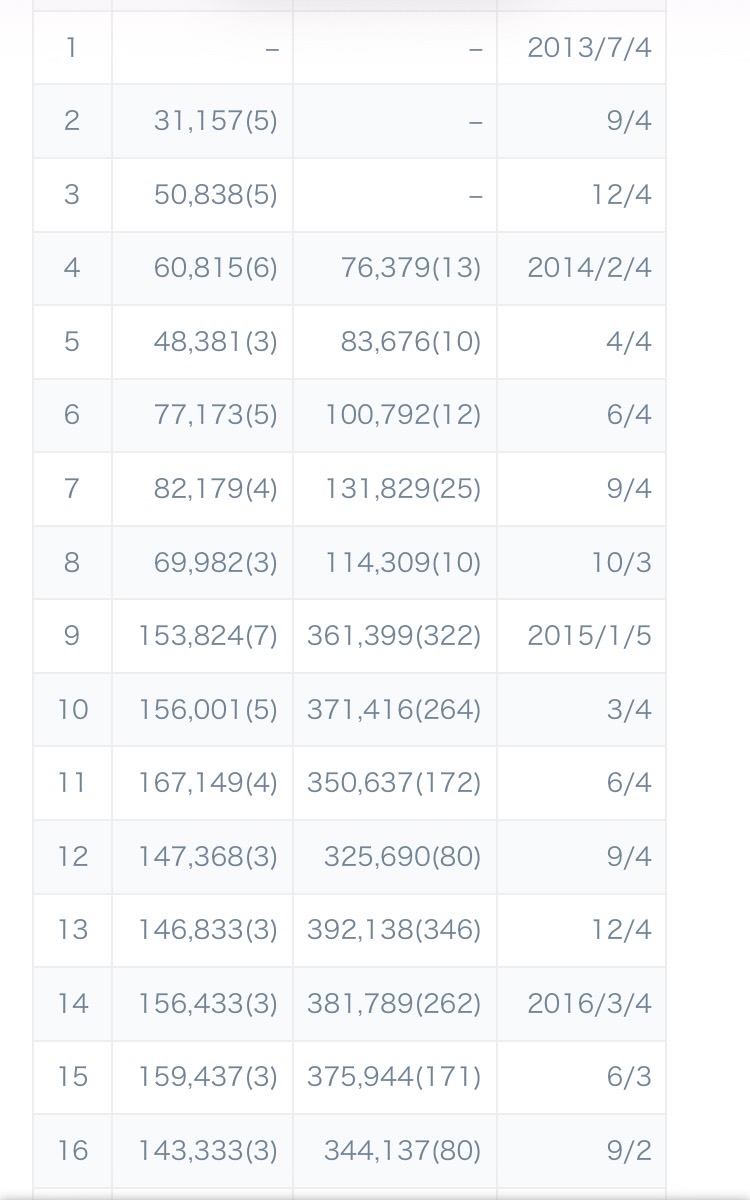The width and height of the screenshot is (750, 1200).
Task: Click the 375,944(171) value
Action: pyautogui.click(x=394, y=1076)
